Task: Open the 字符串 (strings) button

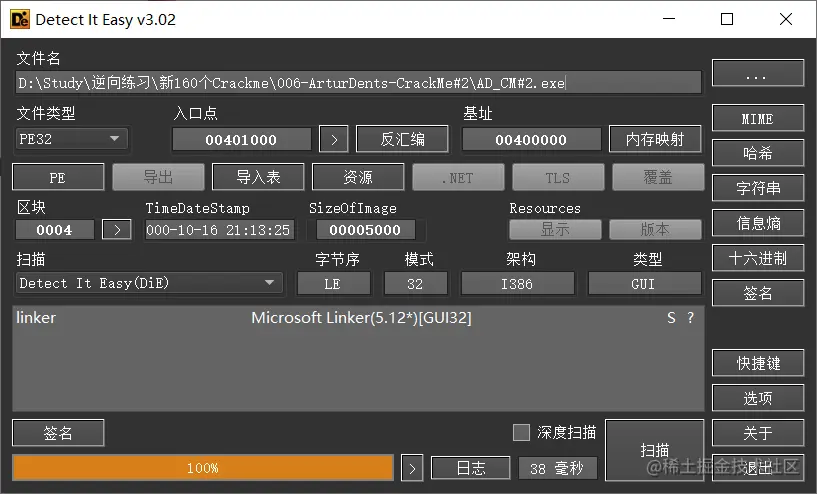Action: 758,188
